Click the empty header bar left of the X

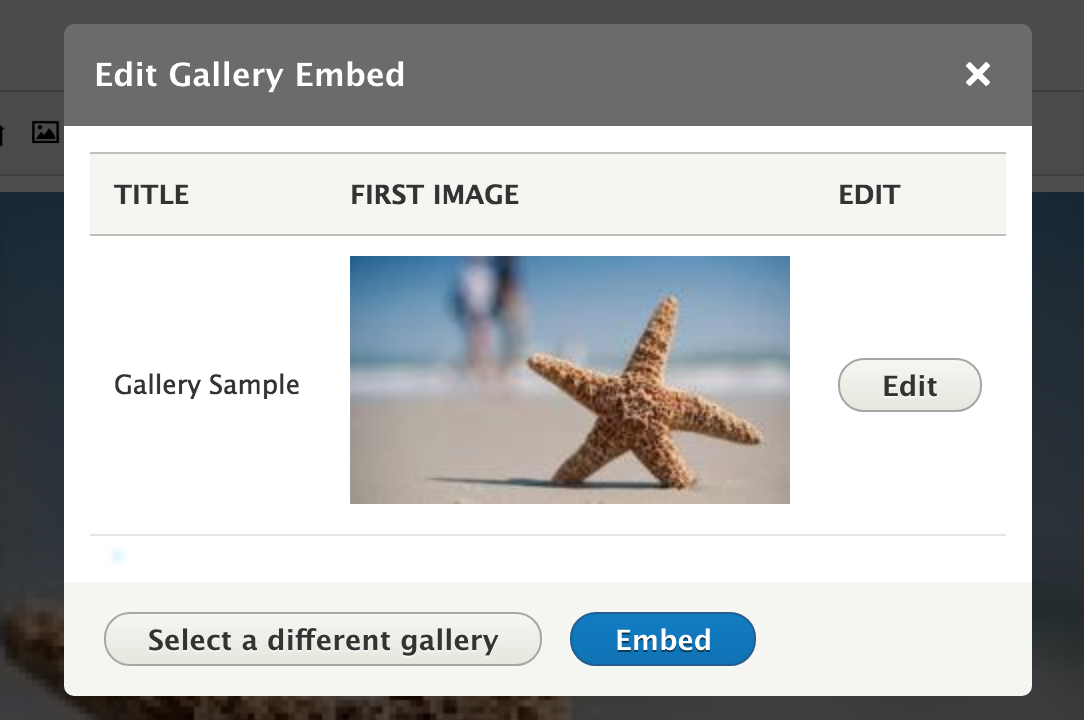point(680,75)
